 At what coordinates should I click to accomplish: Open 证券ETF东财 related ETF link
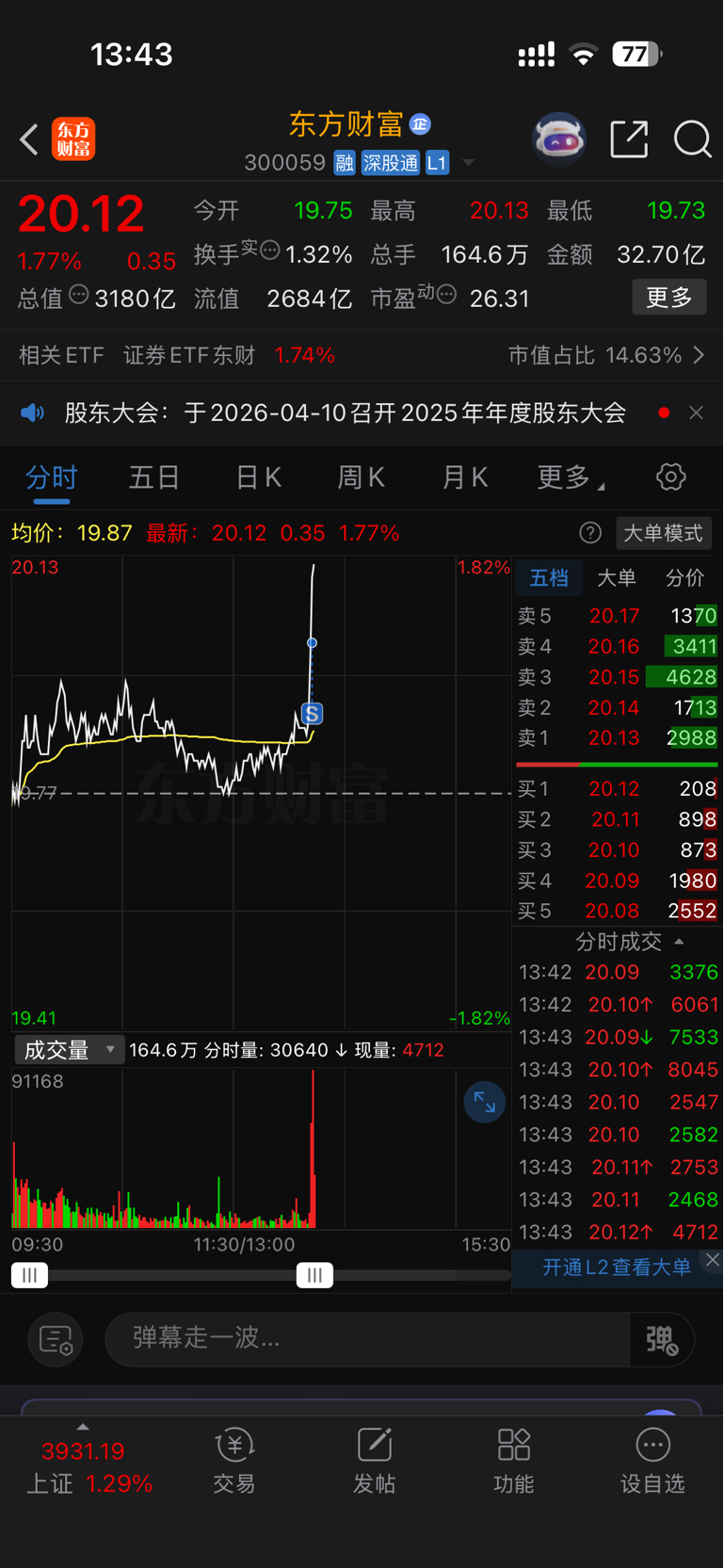[x=189, y=355]
